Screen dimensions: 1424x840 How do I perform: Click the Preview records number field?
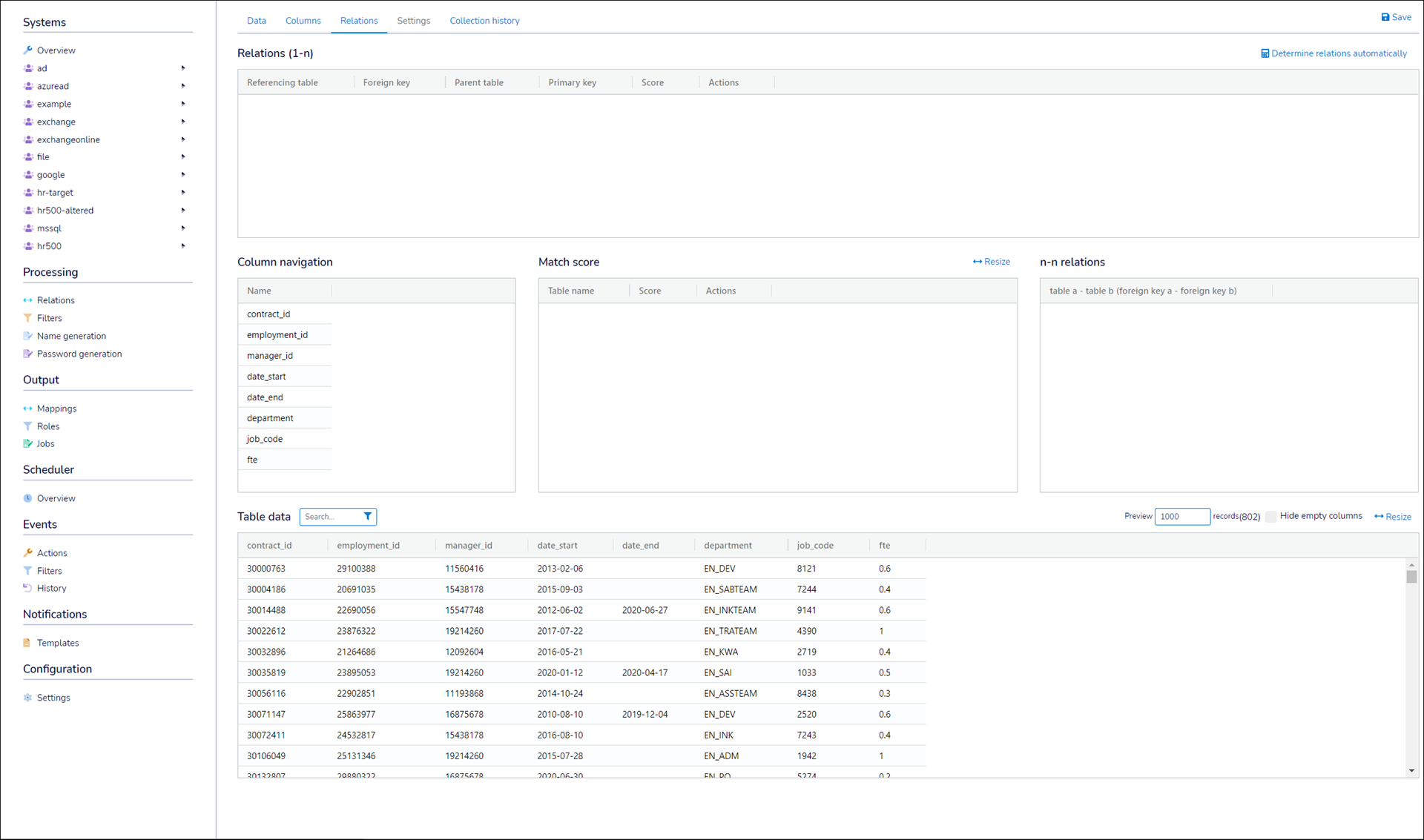click(1181, 517)
